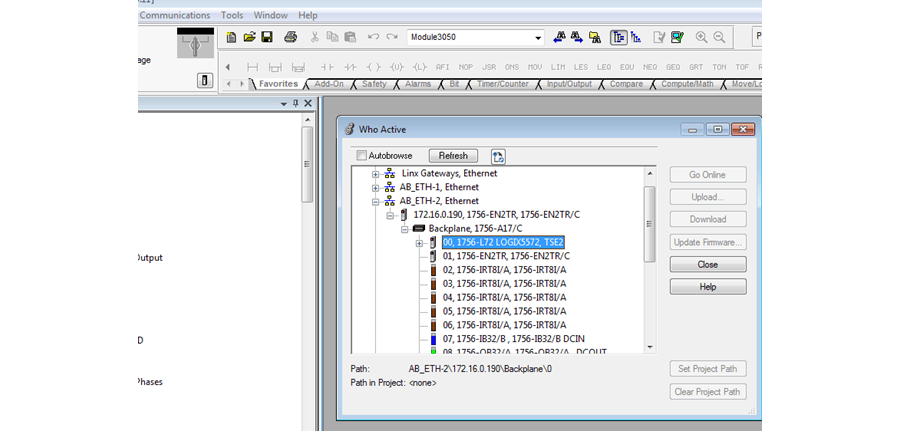Switch to the Add-On instruction tab
The height and width of the screenshot is (431, 900).
pos(329,84)
